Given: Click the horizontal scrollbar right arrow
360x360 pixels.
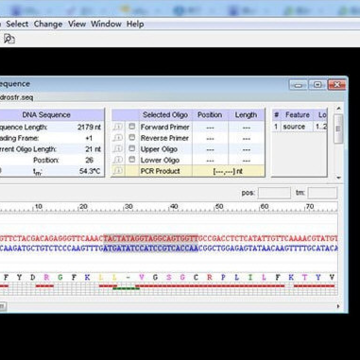Looking at the screenshot, I should click(x=338, y=306).
